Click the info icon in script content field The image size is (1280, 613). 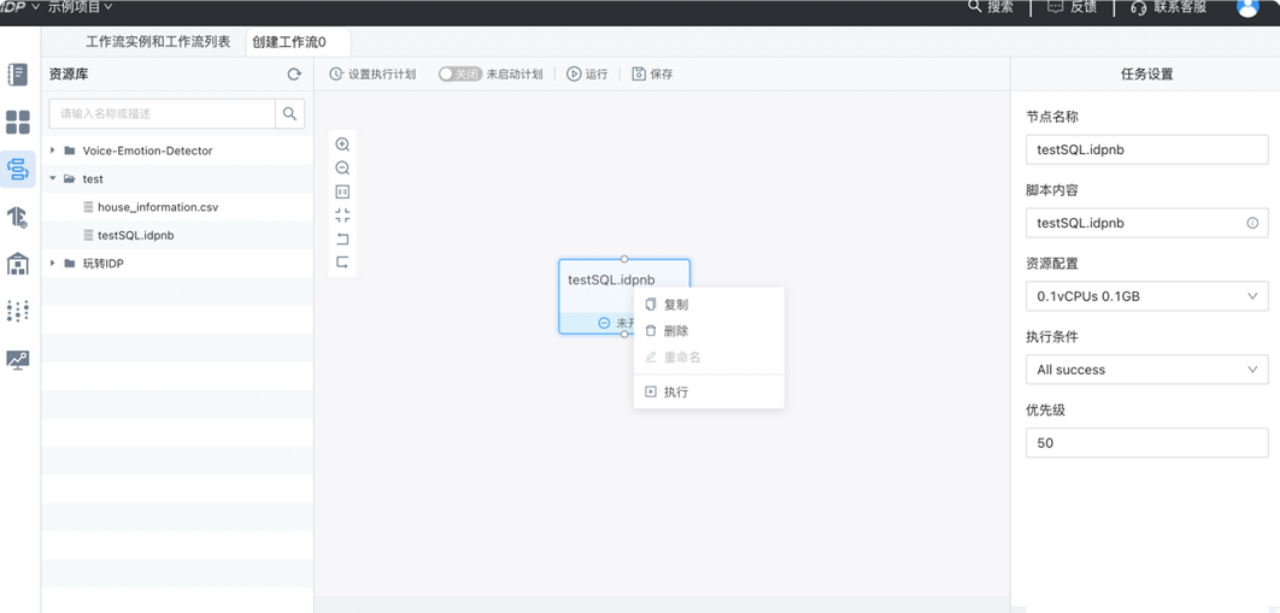(1252, 223)
